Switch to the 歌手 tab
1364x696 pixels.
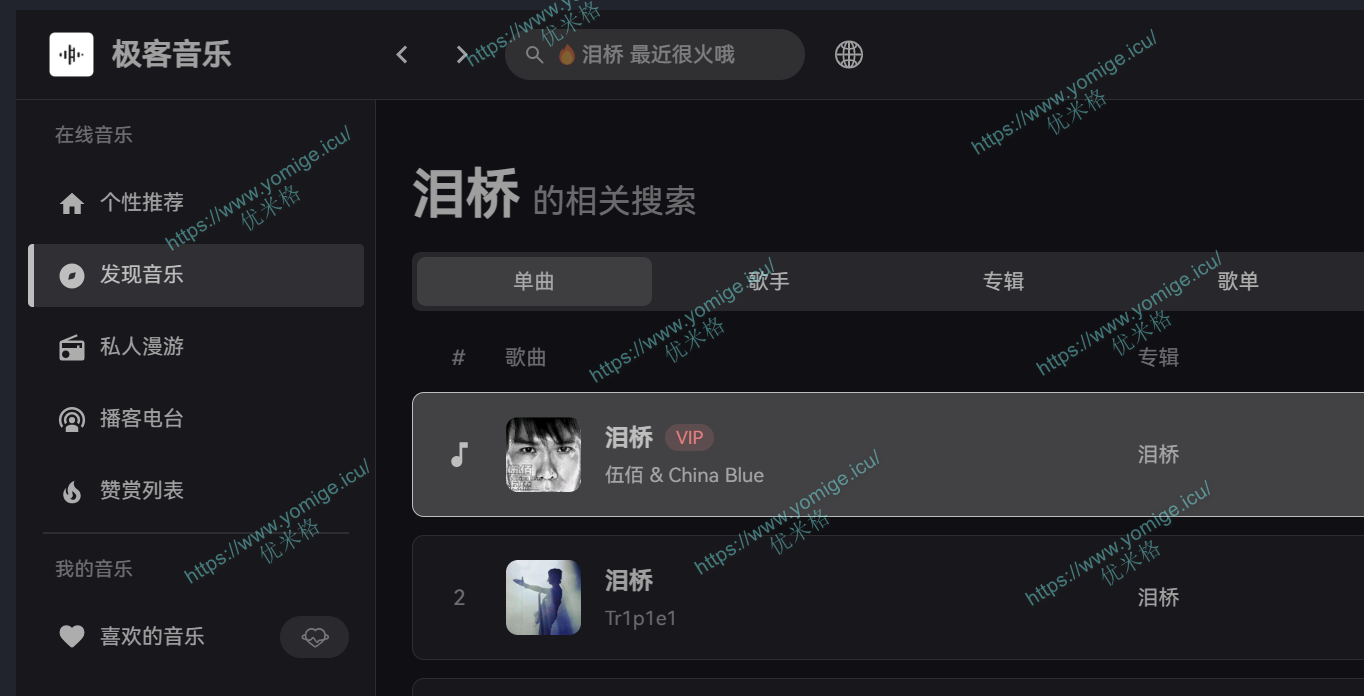(769, 281)
